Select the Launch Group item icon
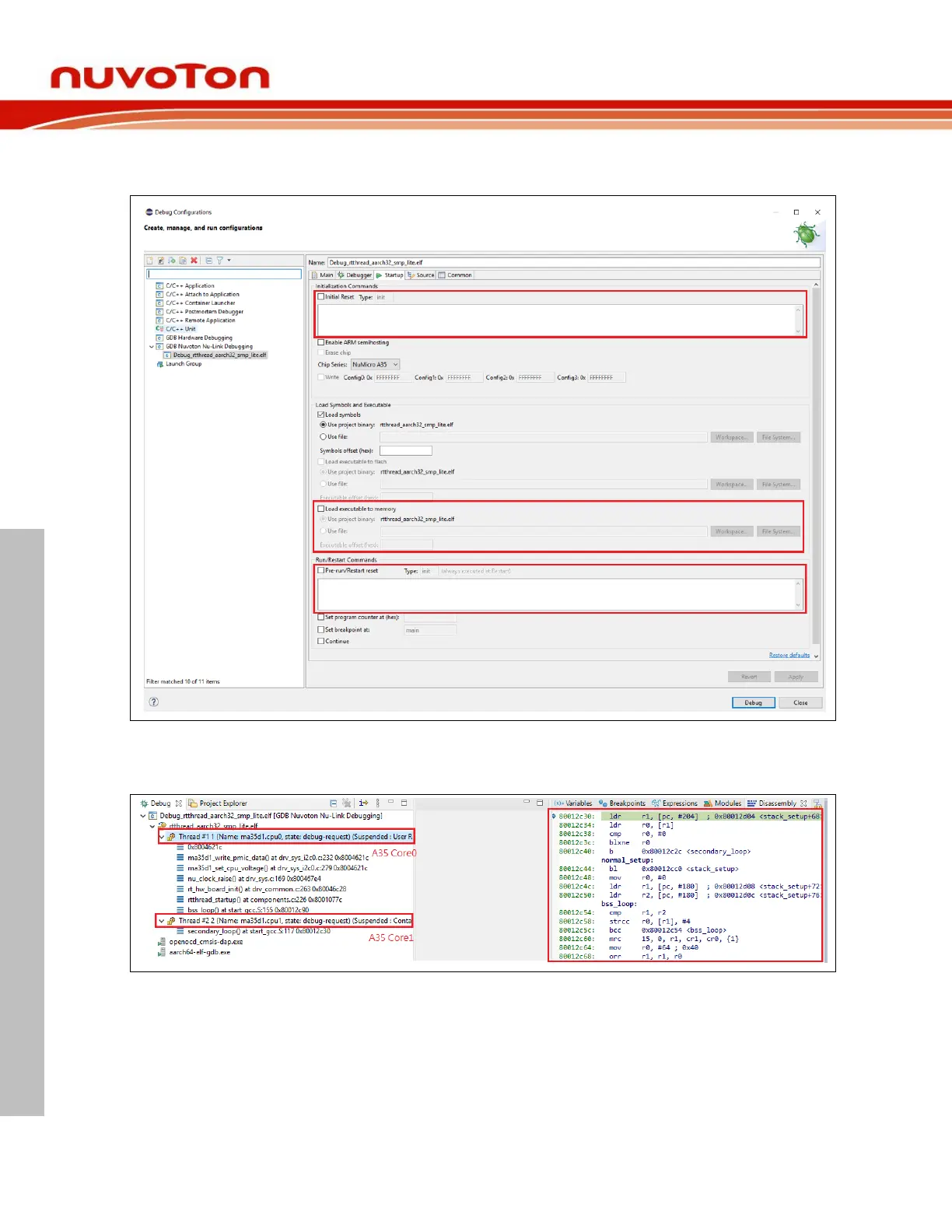Screen dimensions: 952x1232 (x=160, y=364)
